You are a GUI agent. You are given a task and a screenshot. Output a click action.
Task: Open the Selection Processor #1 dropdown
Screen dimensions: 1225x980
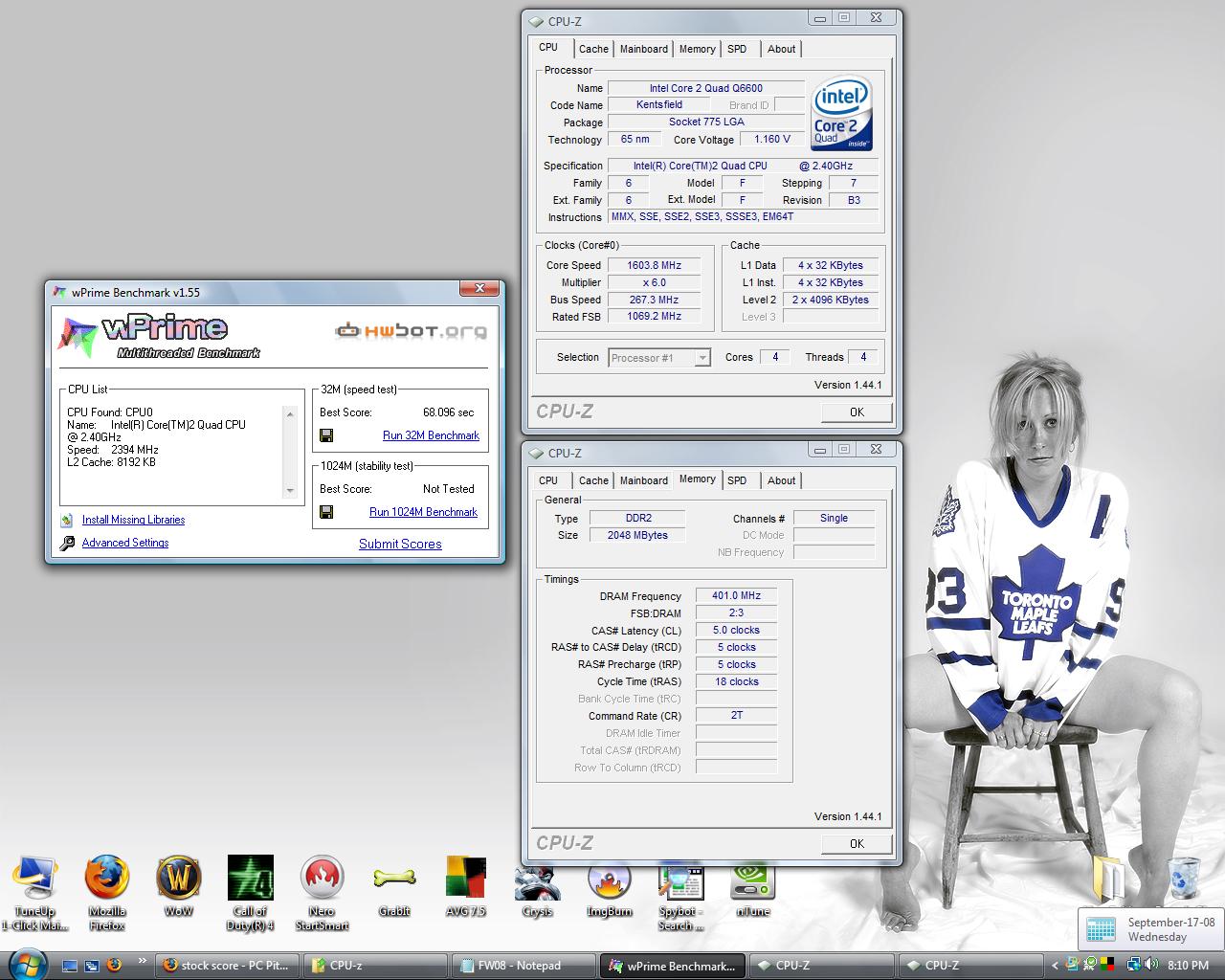click(659, 358)
